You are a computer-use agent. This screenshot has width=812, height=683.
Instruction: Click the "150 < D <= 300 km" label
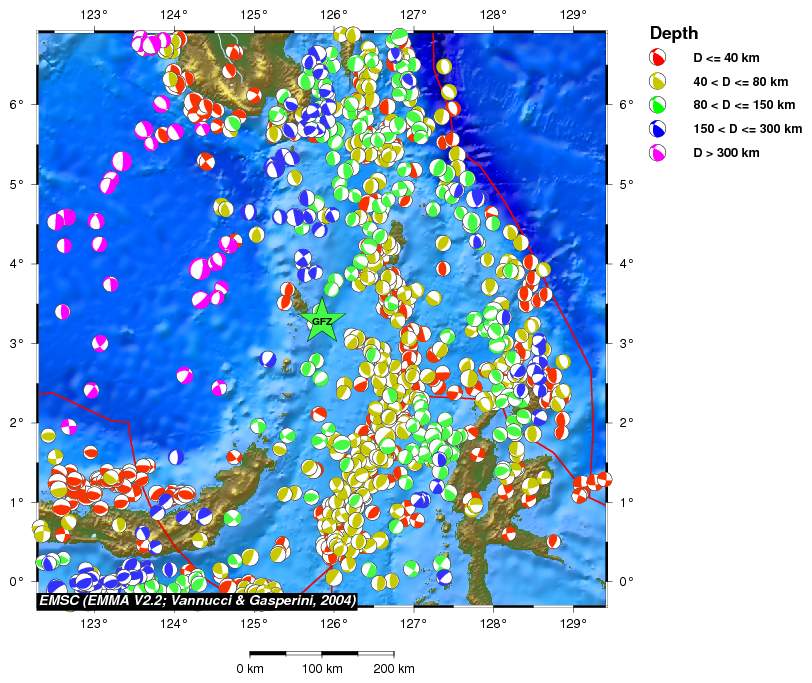(x=747, y=129)
